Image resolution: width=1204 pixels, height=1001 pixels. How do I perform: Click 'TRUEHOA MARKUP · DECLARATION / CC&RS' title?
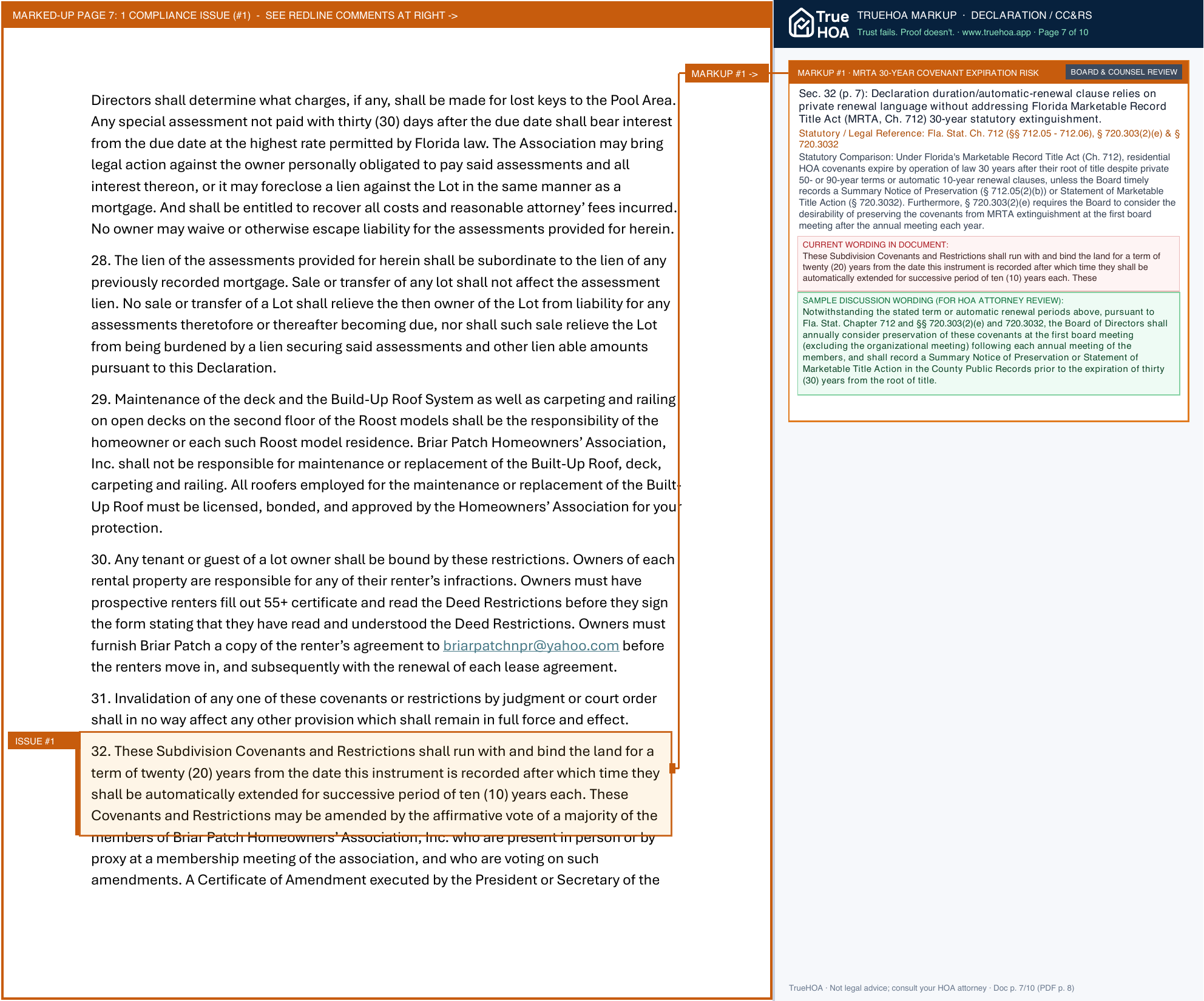(x=974, y=15)
